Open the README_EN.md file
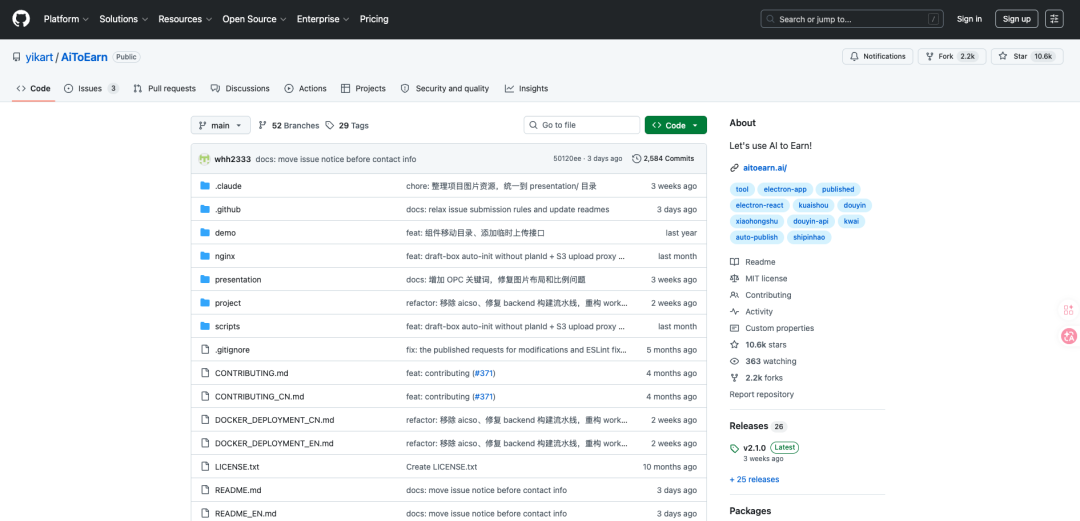1080x521 pixels. [246, 514]
